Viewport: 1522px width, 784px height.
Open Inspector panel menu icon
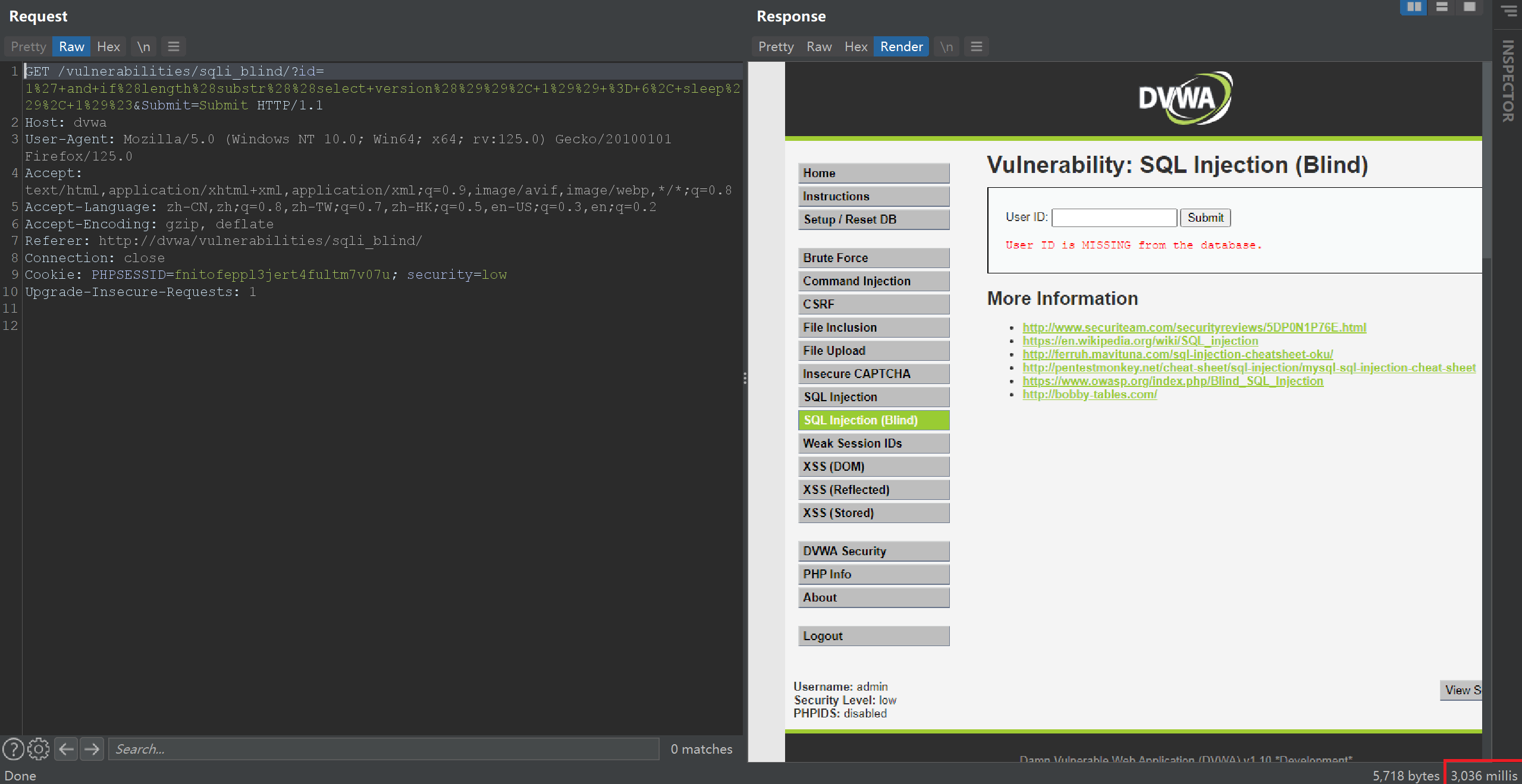click(1509, 11)
